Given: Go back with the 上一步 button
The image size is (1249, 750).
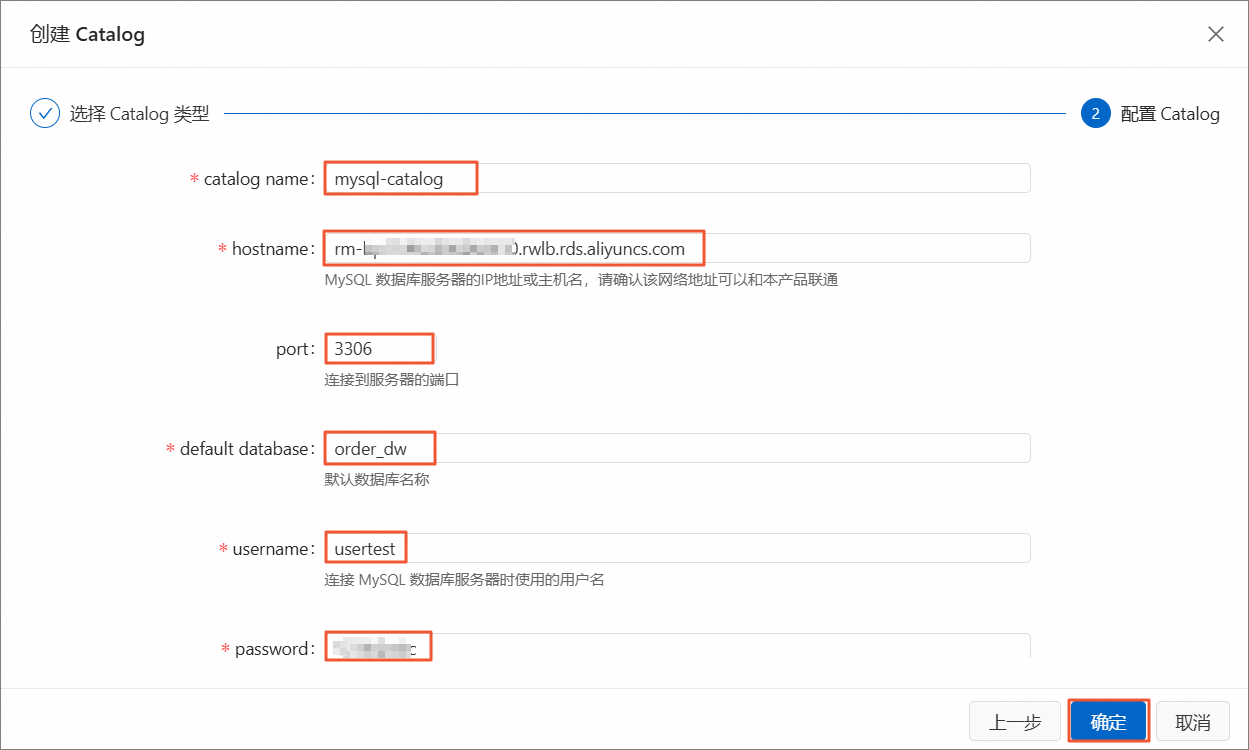Looking at the screenshot, I should [x=1017, y=722].
